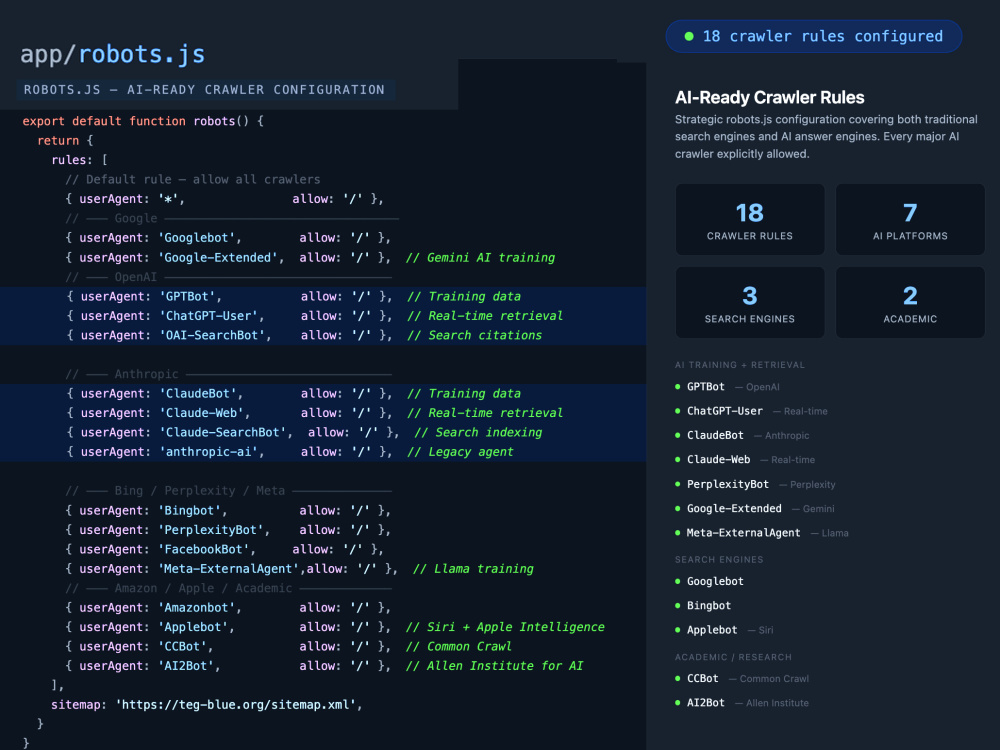This screenshot has width=1000, height=750.
Task: Click the code line with userAgent 'GPTBot'
Action: pyautogui.click(x=293, y=297)
